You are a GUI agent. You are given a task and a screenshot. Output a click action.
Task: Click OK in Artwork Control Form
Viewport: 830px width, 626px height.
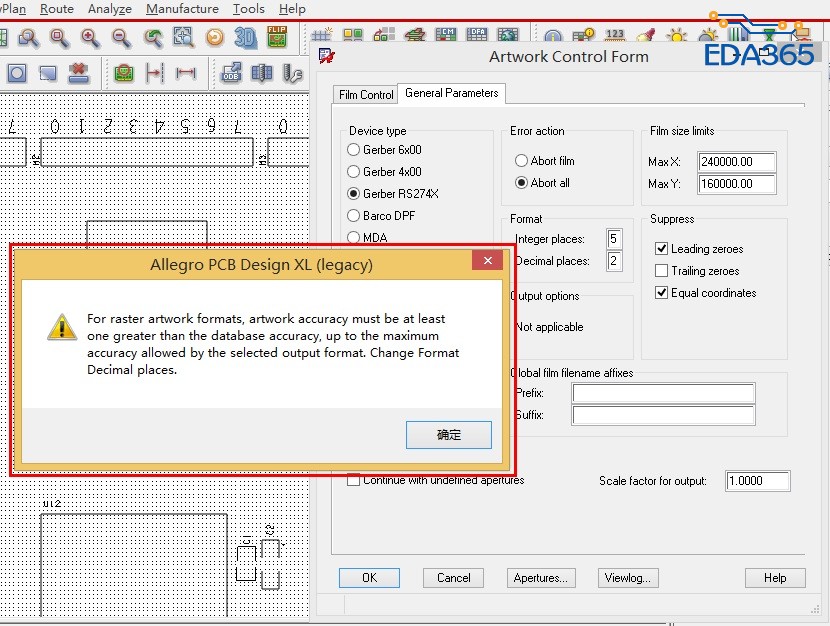[x=369, y=578]
